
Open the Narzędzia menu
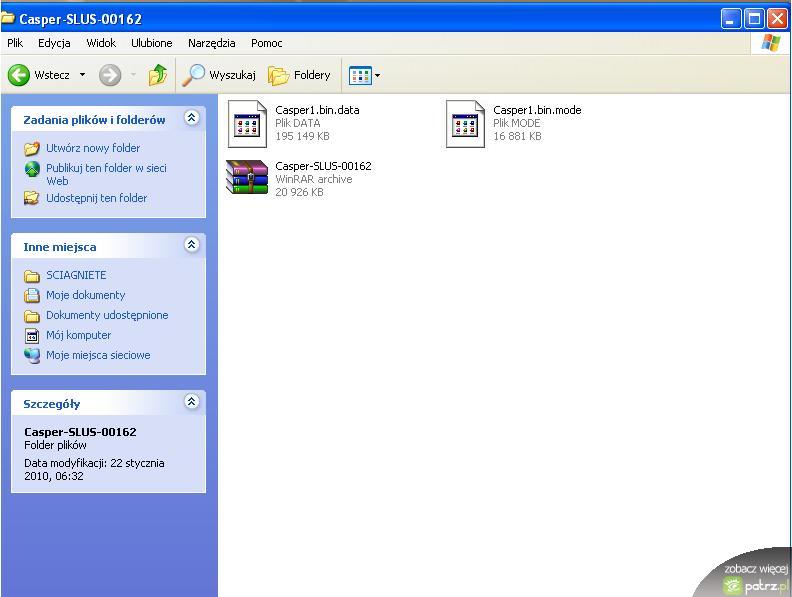(212, 43)
